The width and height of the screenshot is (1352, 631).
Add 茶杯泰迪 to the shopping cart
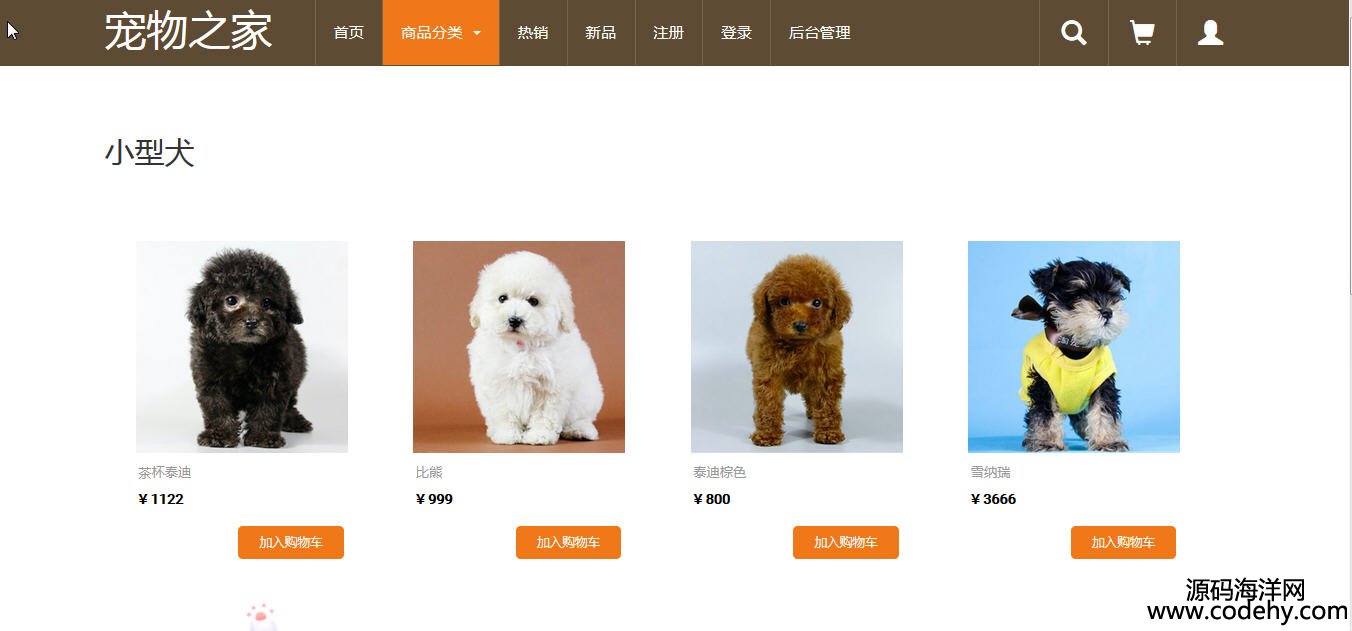click(291, 542)
